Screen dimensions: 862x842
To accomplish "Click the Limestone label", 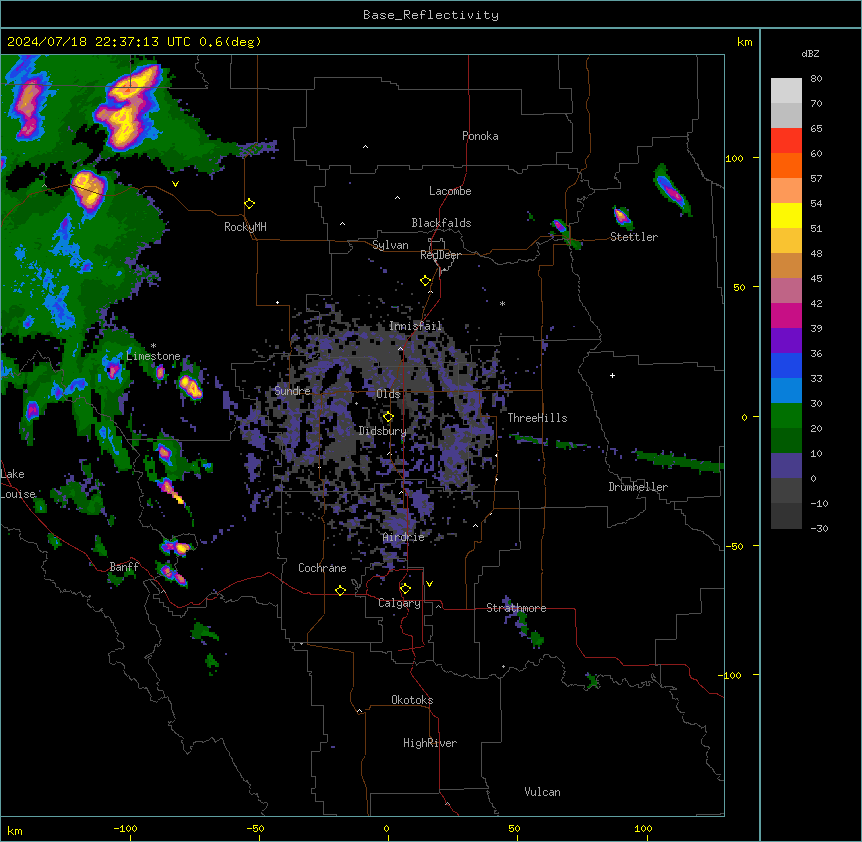I will (x=153, y=356).
